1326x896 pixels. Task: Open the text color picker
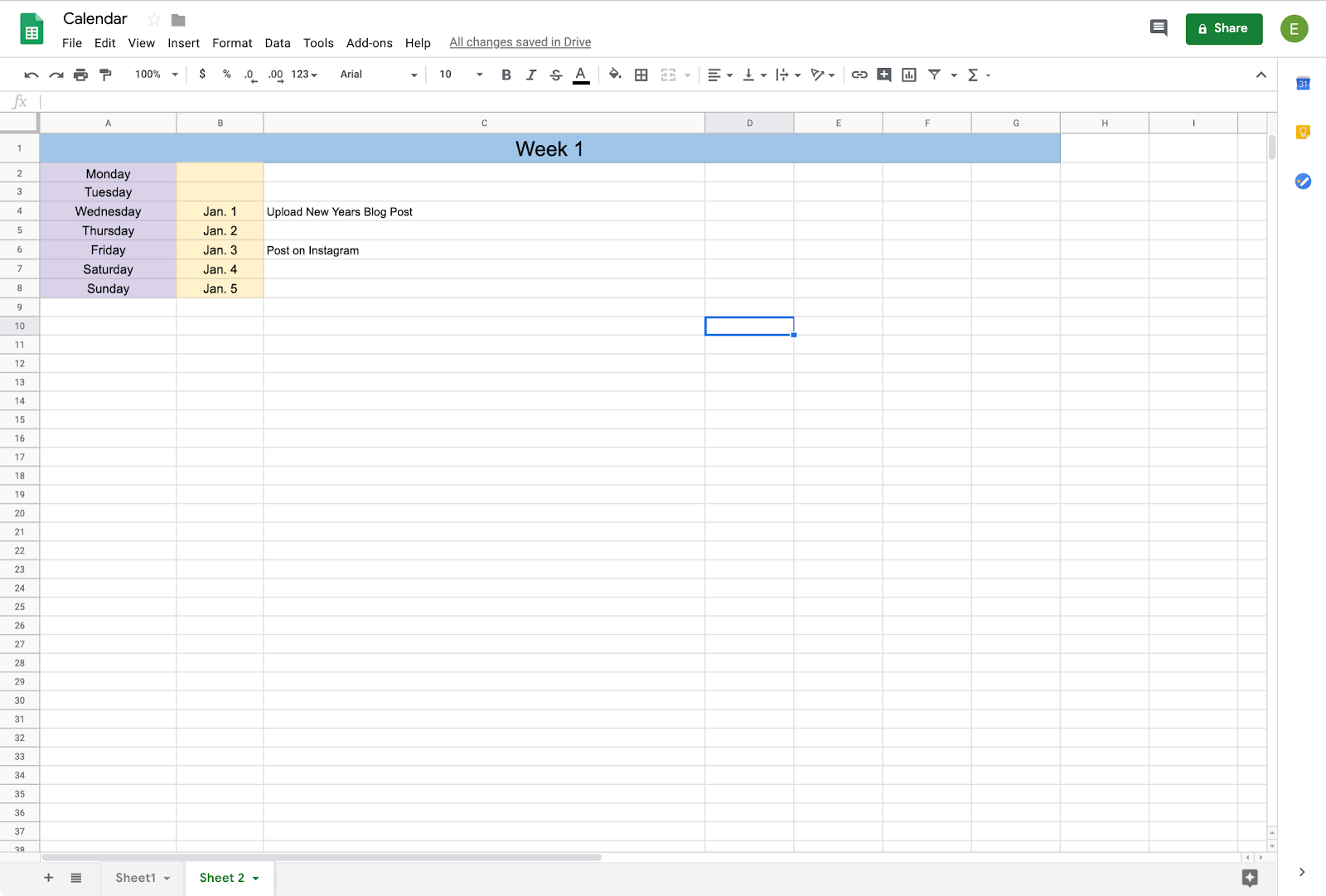580,75
